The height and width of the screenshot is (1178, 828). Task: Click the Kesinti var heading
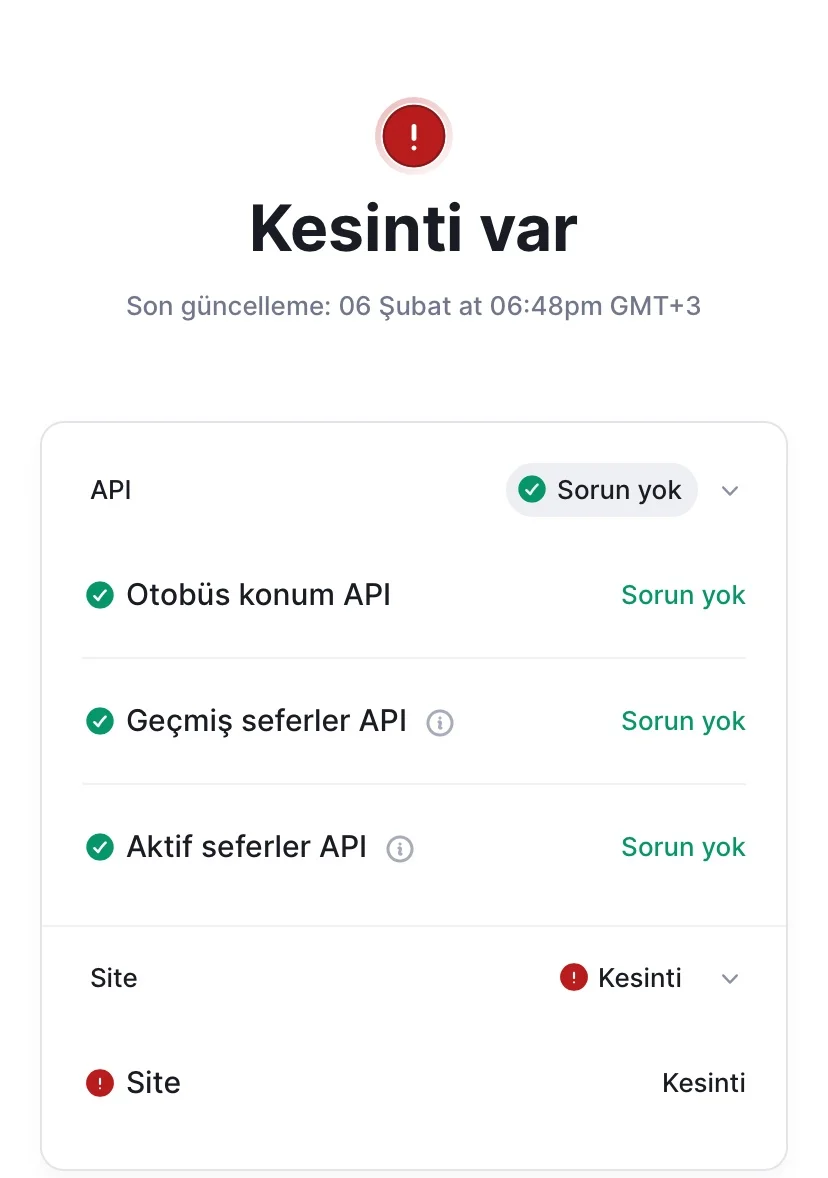(x=413, y=228)
